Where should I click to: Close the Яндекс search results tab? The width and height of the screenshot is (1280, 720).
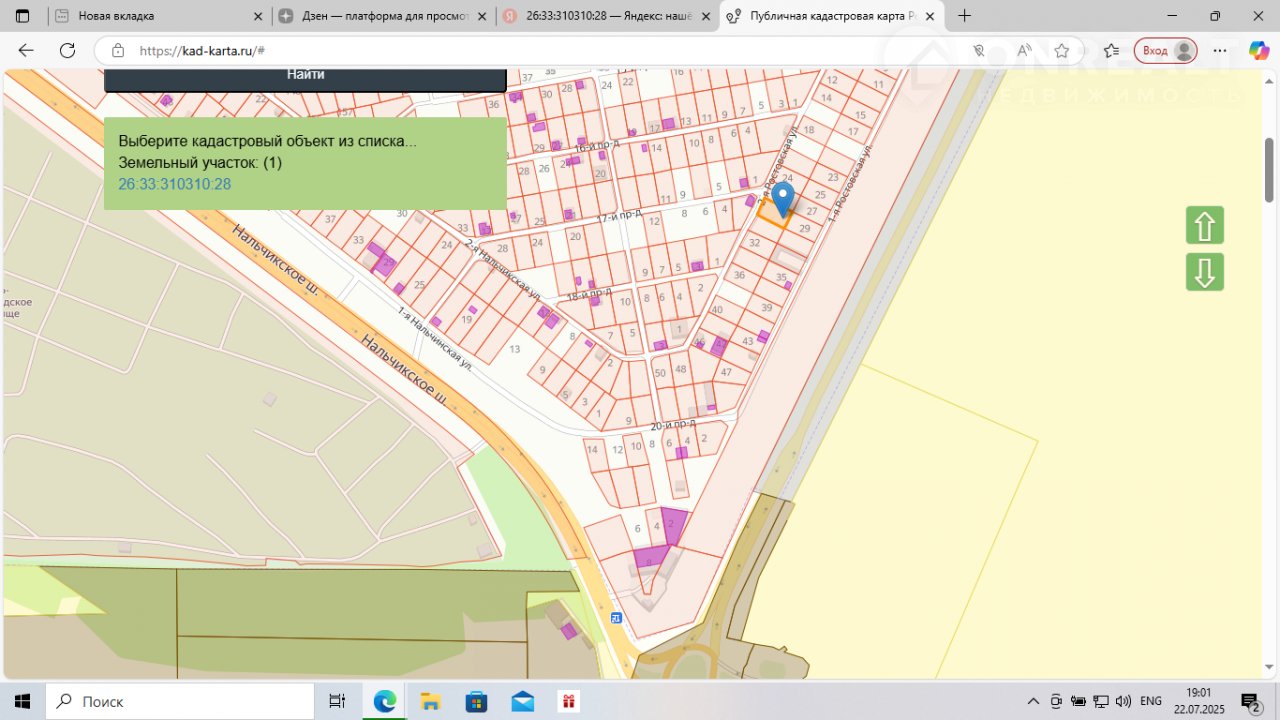(706, 16)
